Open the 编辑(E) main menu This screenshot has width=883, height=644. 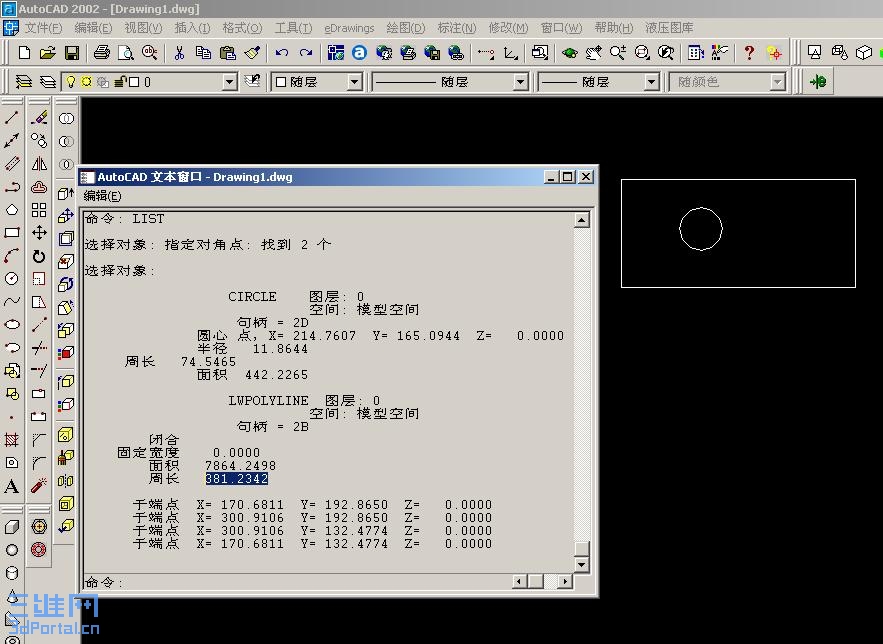(93, 28)
